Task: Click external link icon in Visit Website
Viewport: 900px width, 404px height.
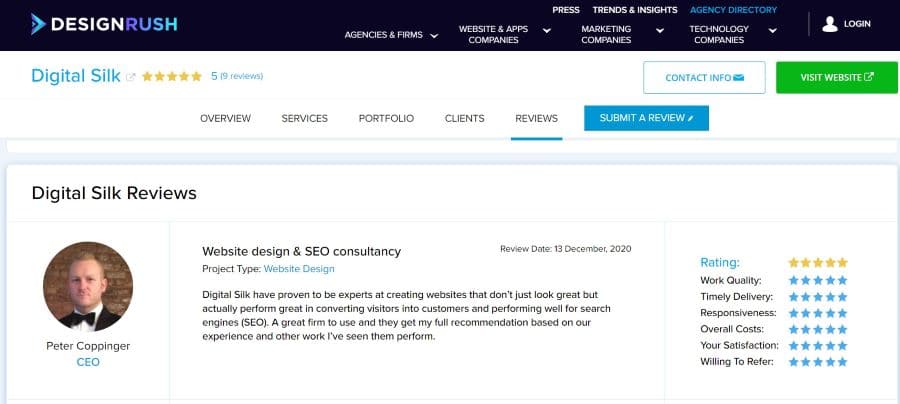Action: (869, 77)
